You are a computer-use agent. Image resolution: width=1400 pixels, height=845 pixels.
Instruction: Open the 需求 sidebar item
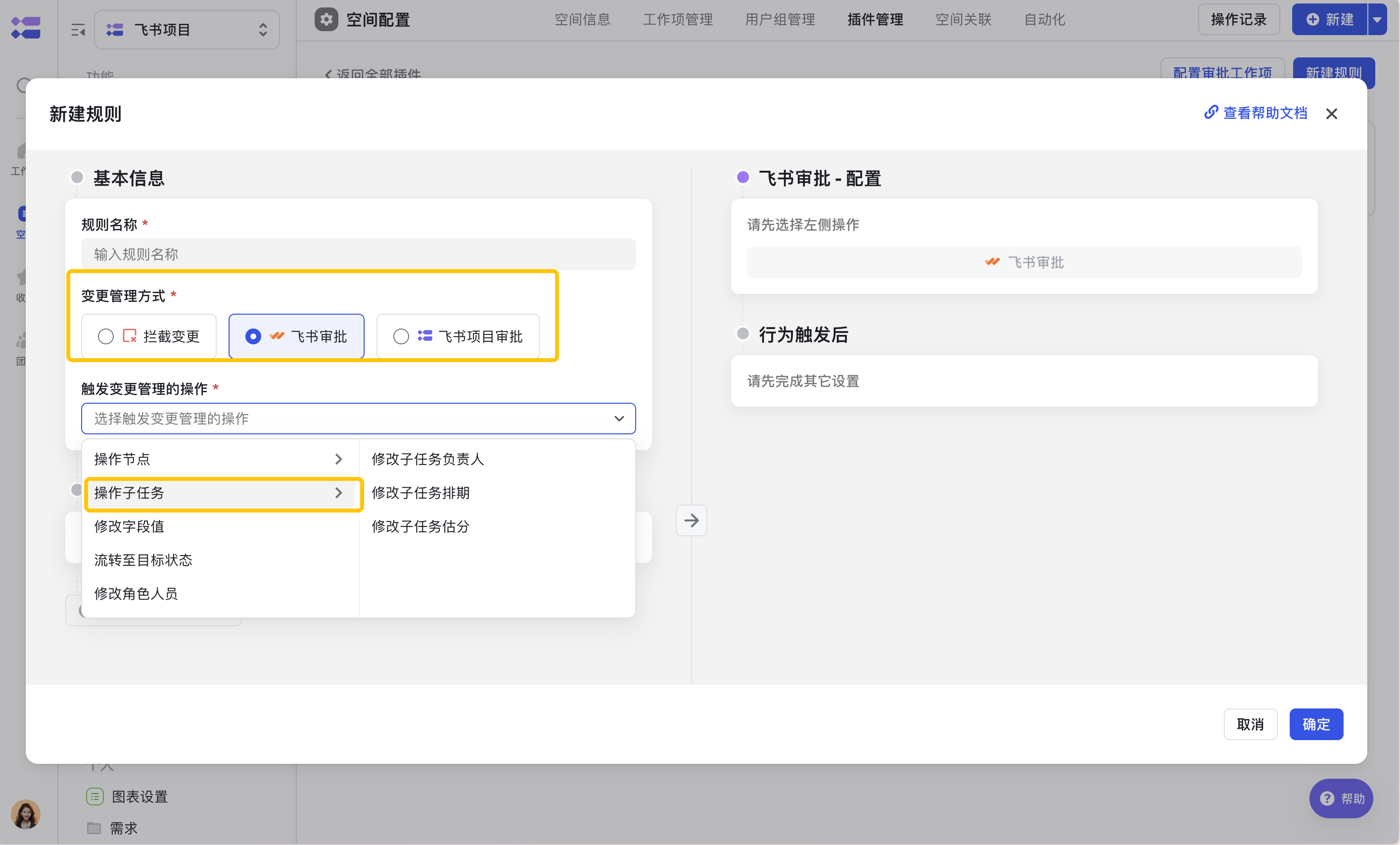123,828
